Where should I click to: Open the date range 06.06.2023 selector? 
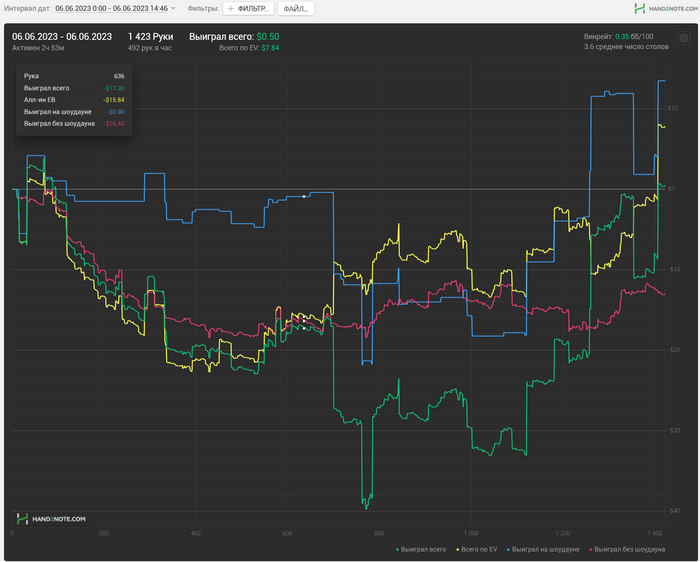tap(111, 8)
